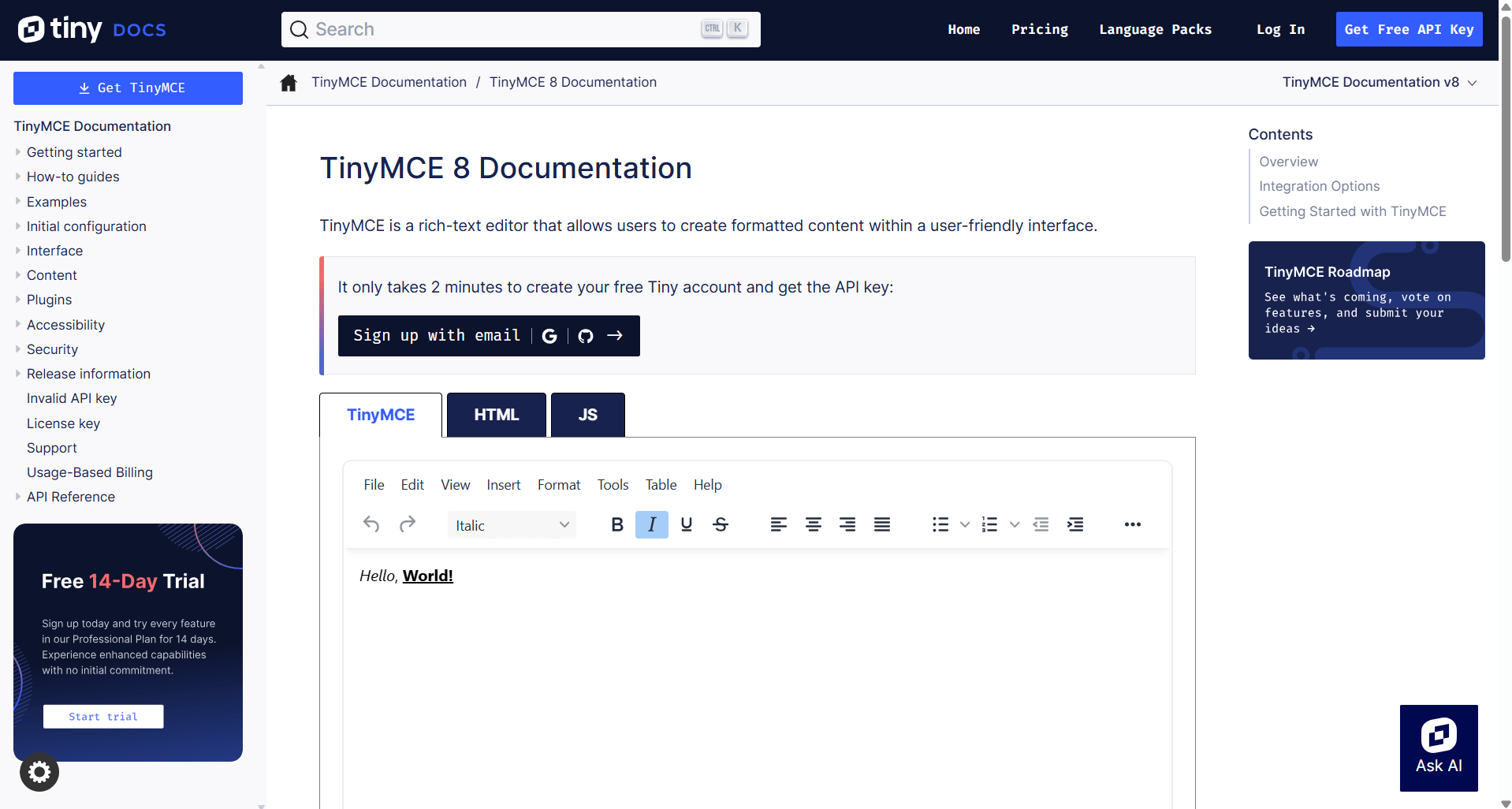Justify text using the toolbar icon
1512x809 pixels.
click(881, 524)
